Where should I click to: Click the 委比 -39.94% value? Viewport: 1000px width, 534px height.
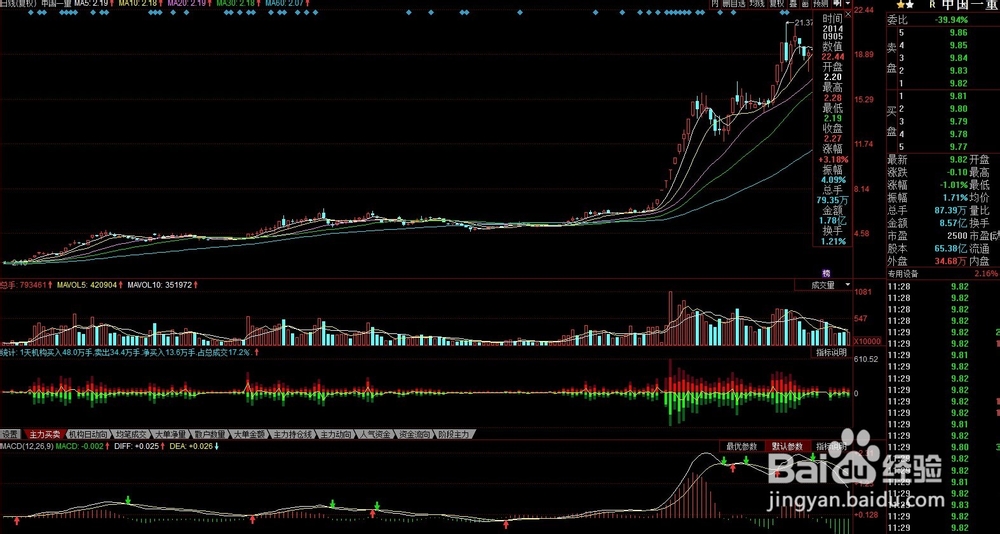coord(952,20)
